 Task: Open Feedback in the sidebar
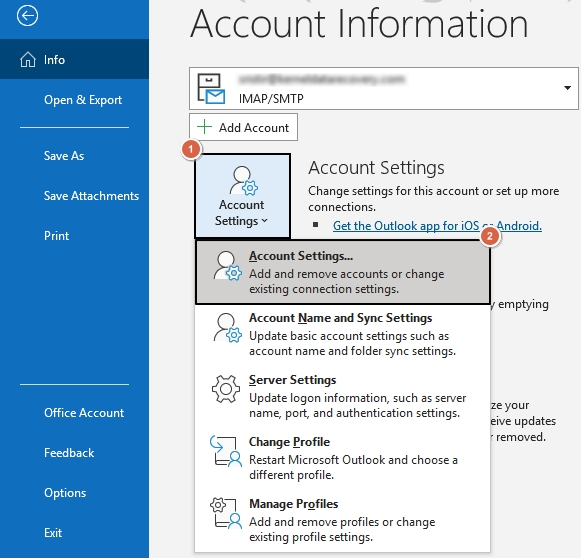(x=74, y=453)
